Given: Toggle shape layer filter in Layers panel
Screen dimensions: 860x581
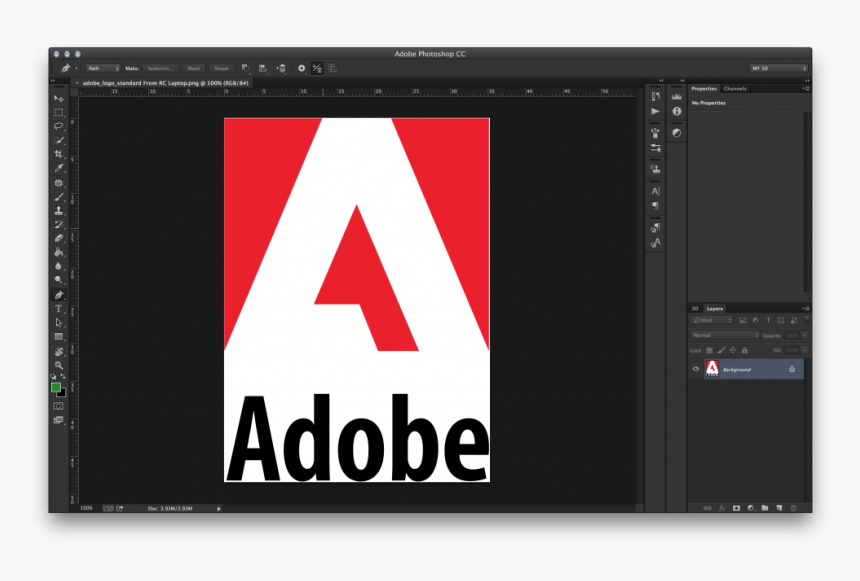Looking at the screenshot, I should 781,320.
